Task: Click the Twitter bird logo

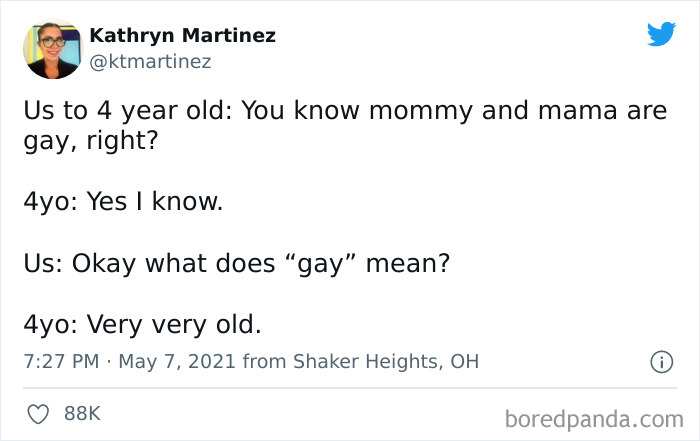Action: (x=661, y=35)
